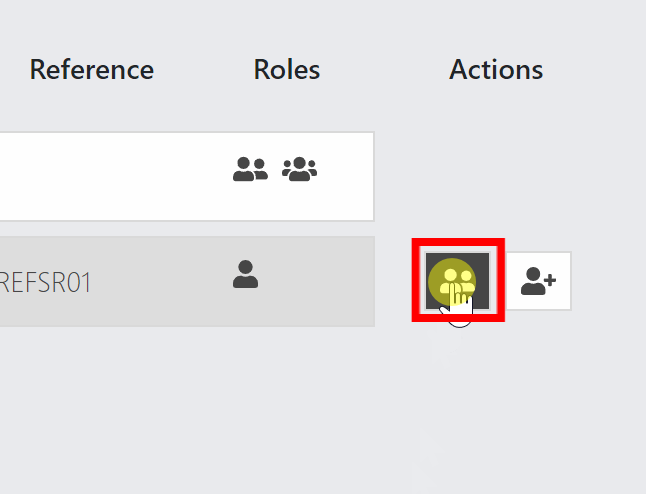646x494 pixels.
Task: Select the two-person role icon in white row
Action: 250,169
